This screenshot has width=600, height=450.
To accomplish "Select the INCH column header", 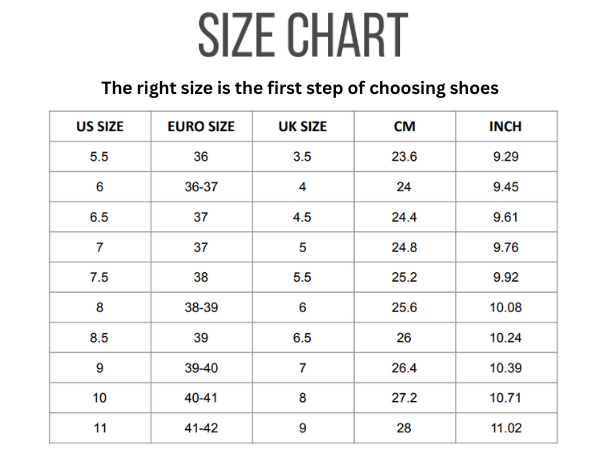I will 505,127.
